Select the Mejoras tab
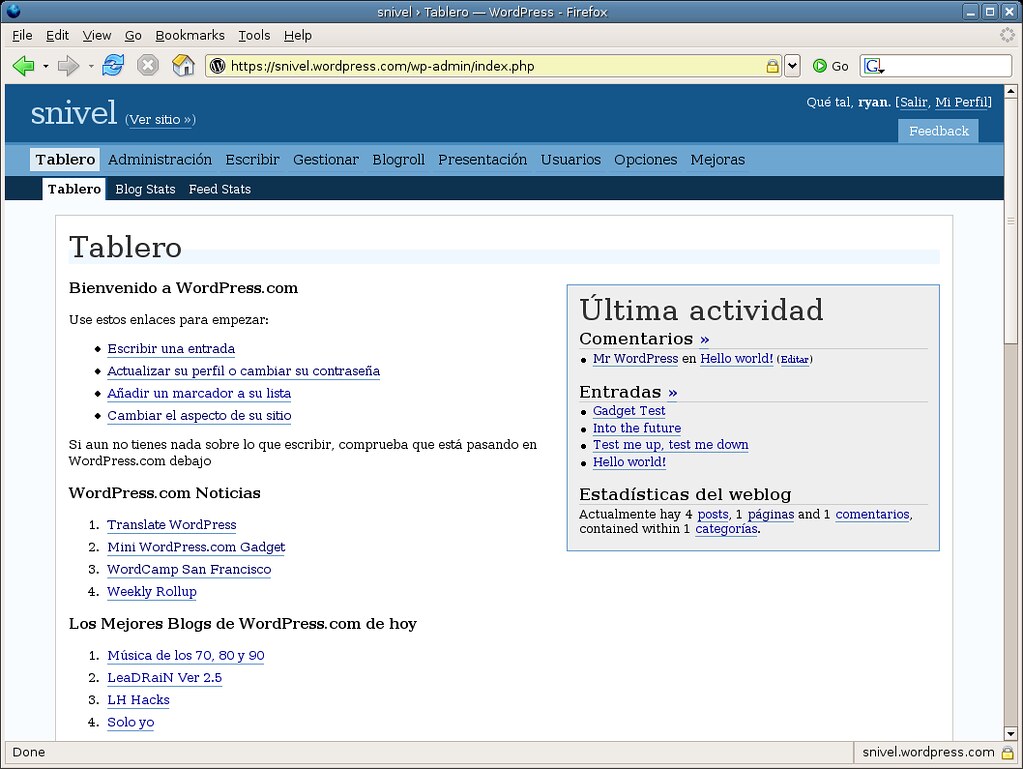Screen dimensions: 1023x769 [x=718, y=160]
